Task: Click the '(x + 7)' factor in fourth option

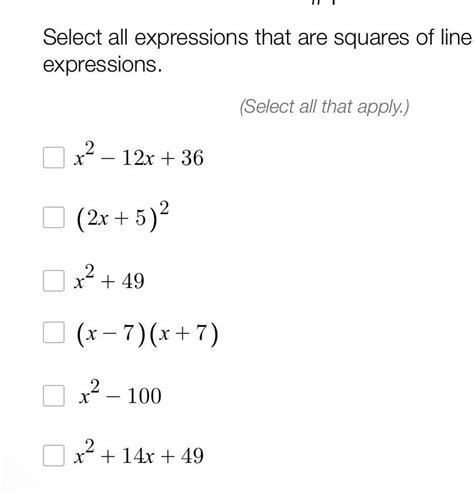Action: tap(184, 334)
